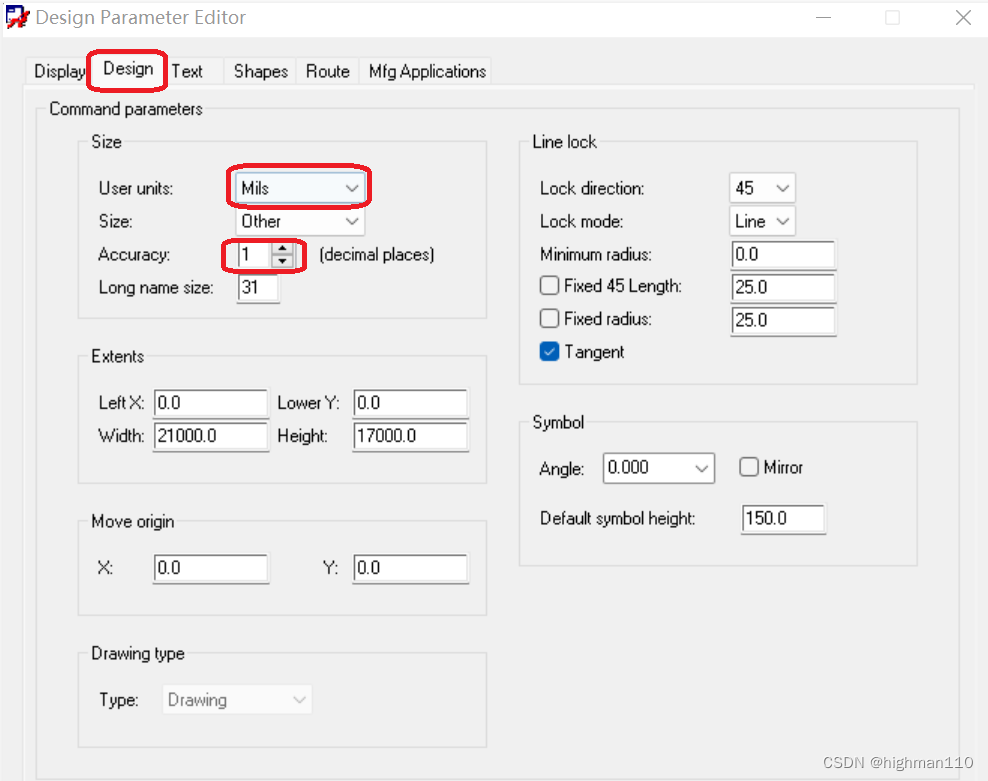
Task: Enable the Fixed radius checkbox
Action: [x=549, y=318]
